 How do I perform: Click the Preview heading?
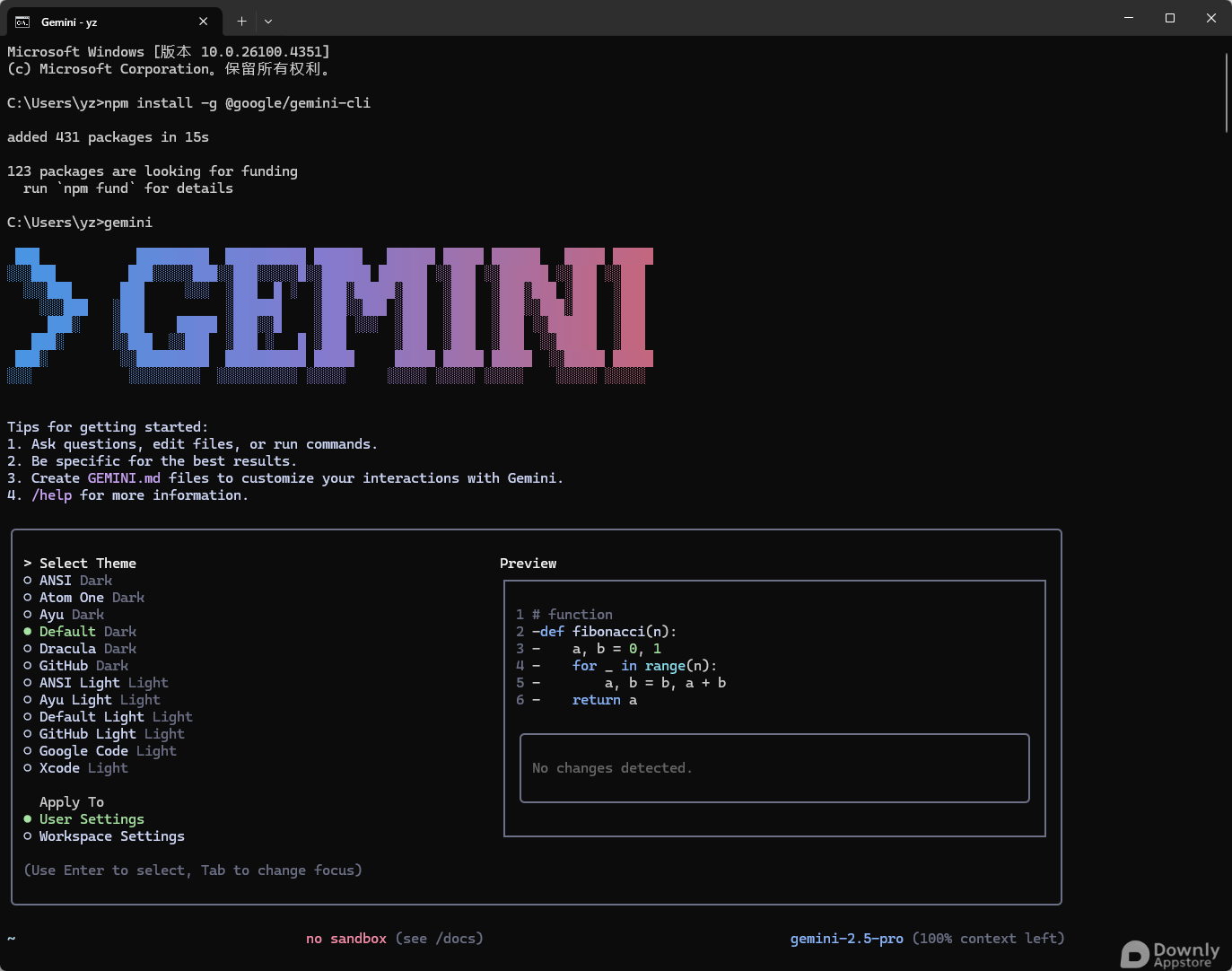(x=528, y=564)
